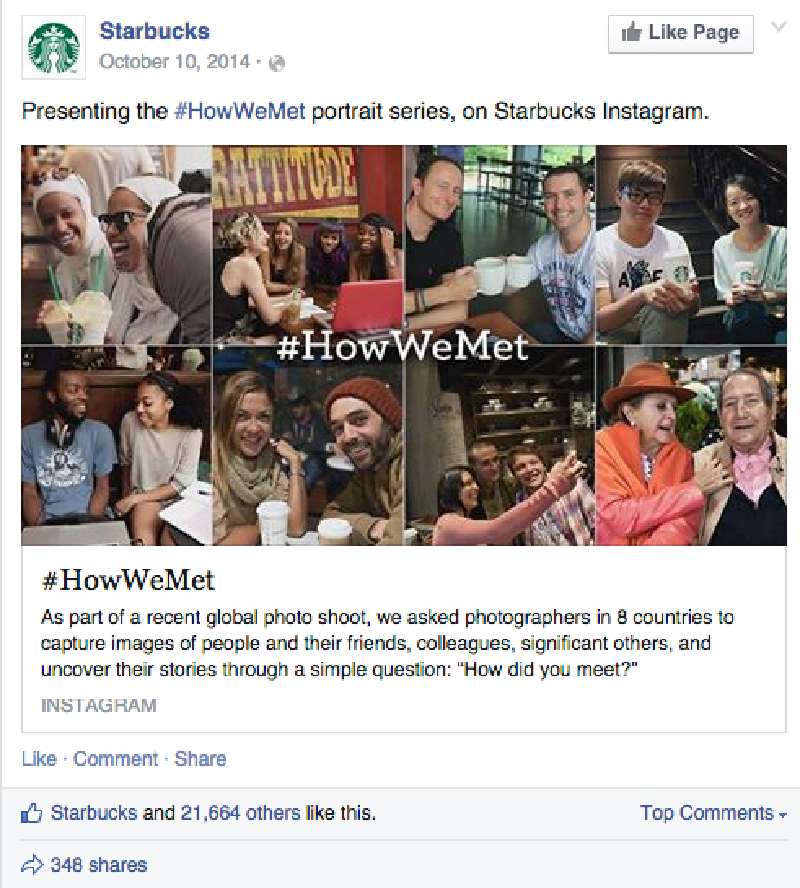Click thumbs-up icon inside Like Page button
Image resolution: width=800 pixels, height=888 pixels.
pyautogui.click(x=631, y=32)
